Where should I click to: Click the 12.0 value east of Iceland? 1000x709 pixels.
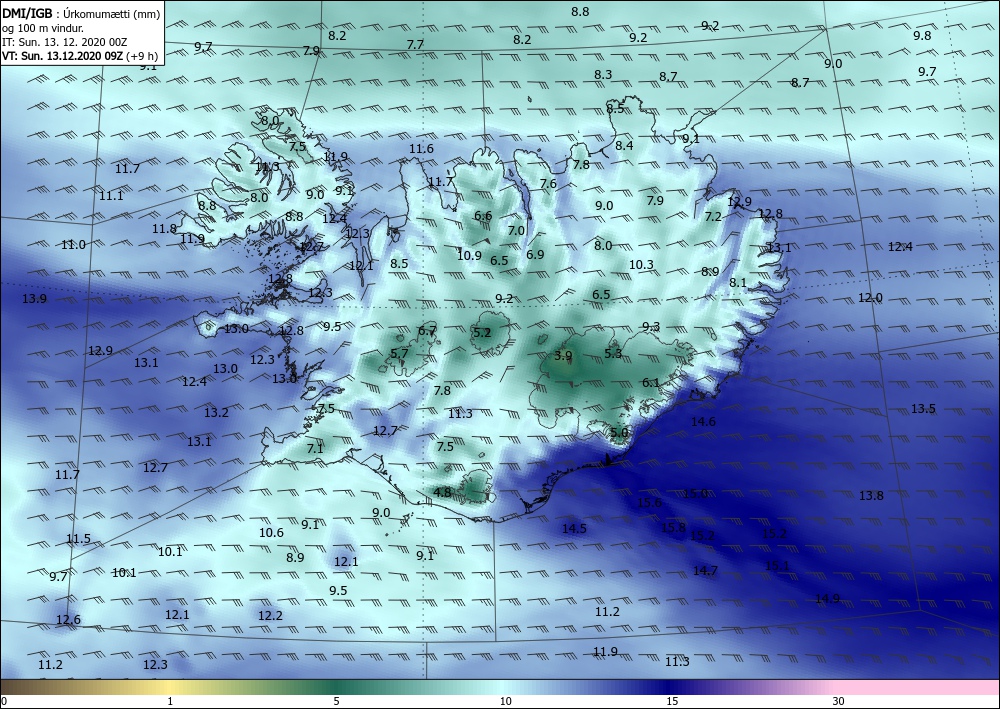pos(870,298)
